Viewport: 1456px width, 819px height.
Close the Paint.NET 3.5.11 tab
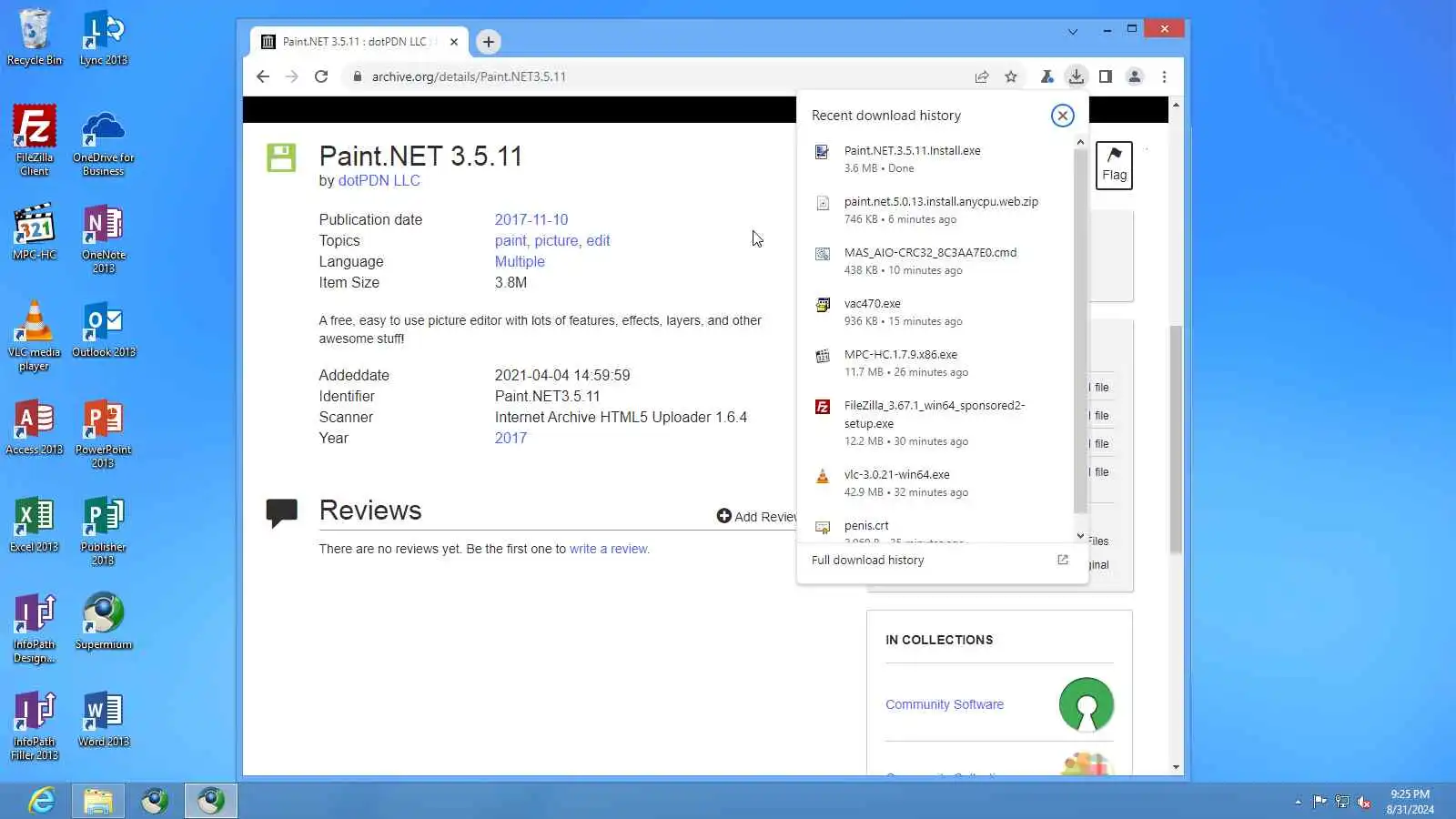pyautogui.click(x=454, y=42)
